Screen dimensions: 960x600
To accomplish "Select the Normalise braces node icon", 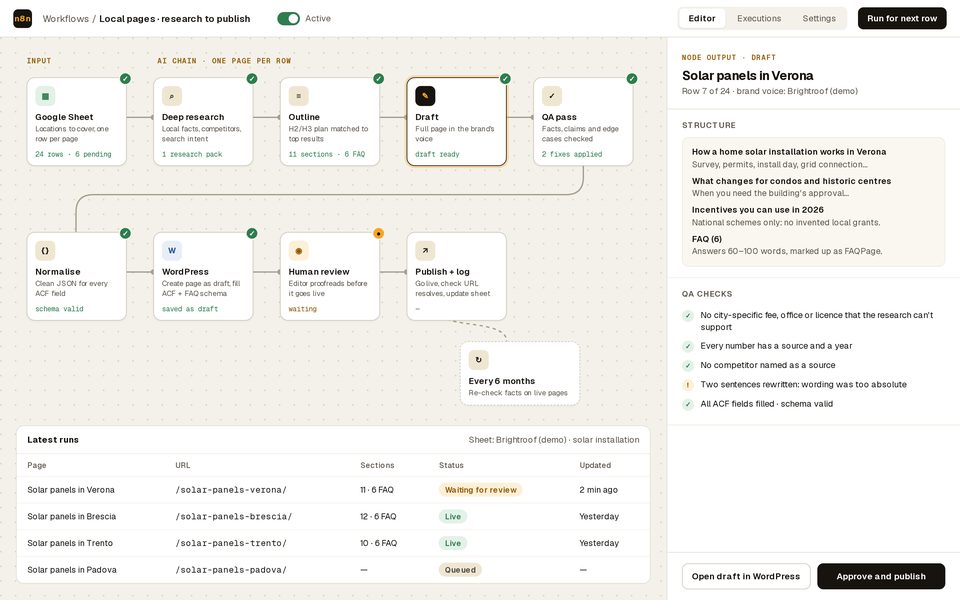I will 45,250.
